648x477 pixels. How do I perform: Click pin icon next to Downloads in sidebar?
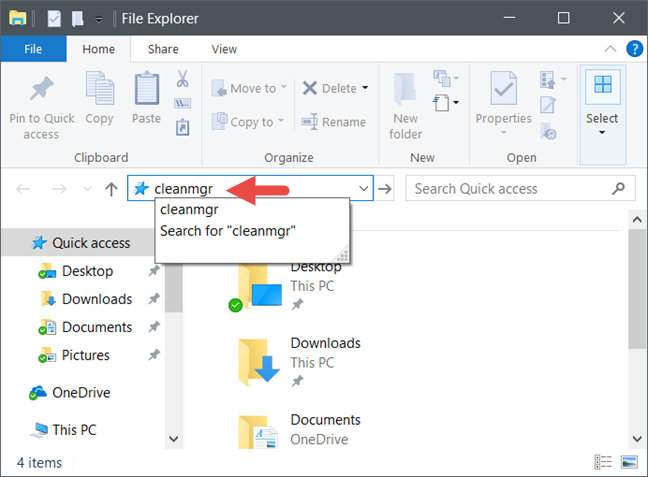pos(154,298)
